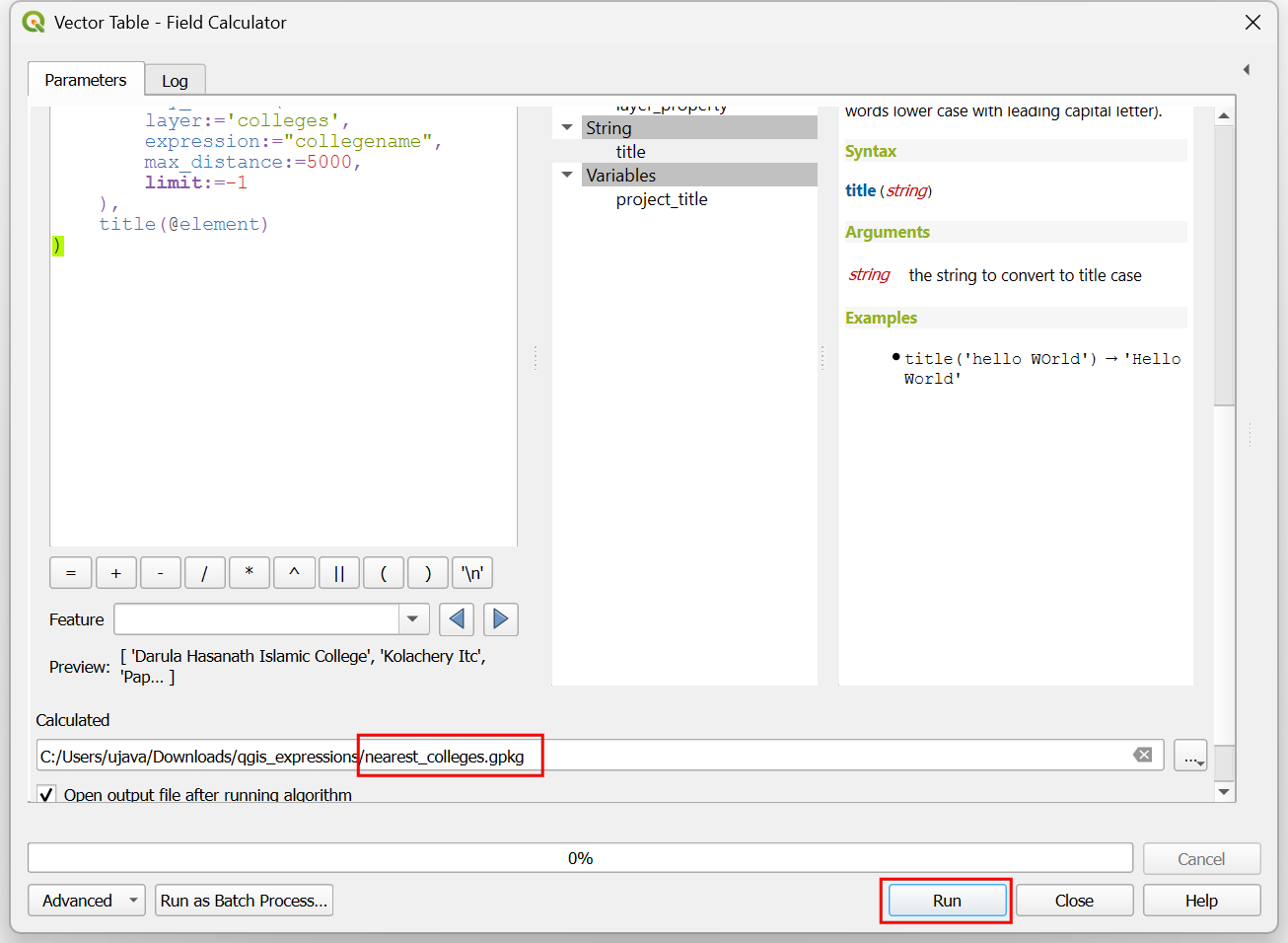Click the 0% progress bar
The height and width of the screenshot is (943, 1288).
(x=580, y=858)
